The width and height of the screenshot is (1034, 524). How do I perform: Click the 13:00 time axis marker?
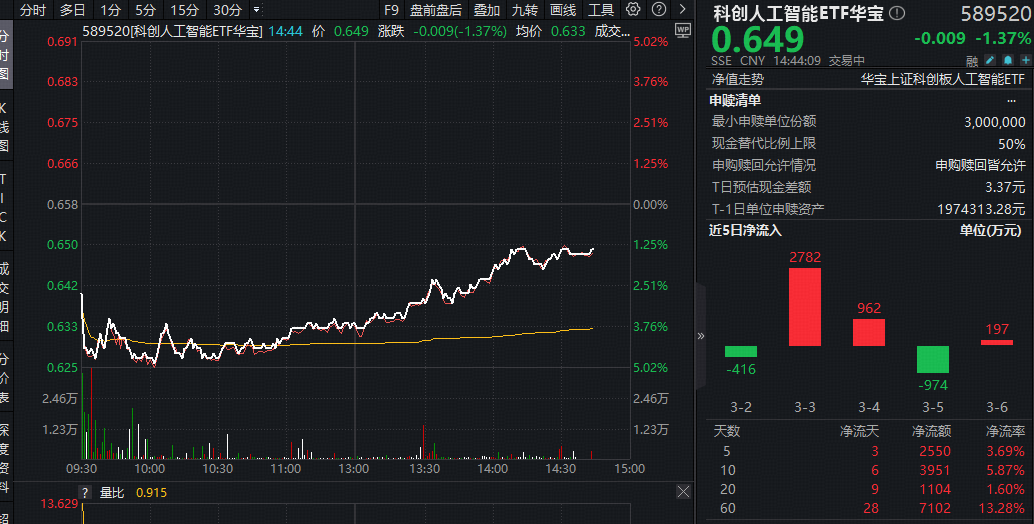click(353, 469)
